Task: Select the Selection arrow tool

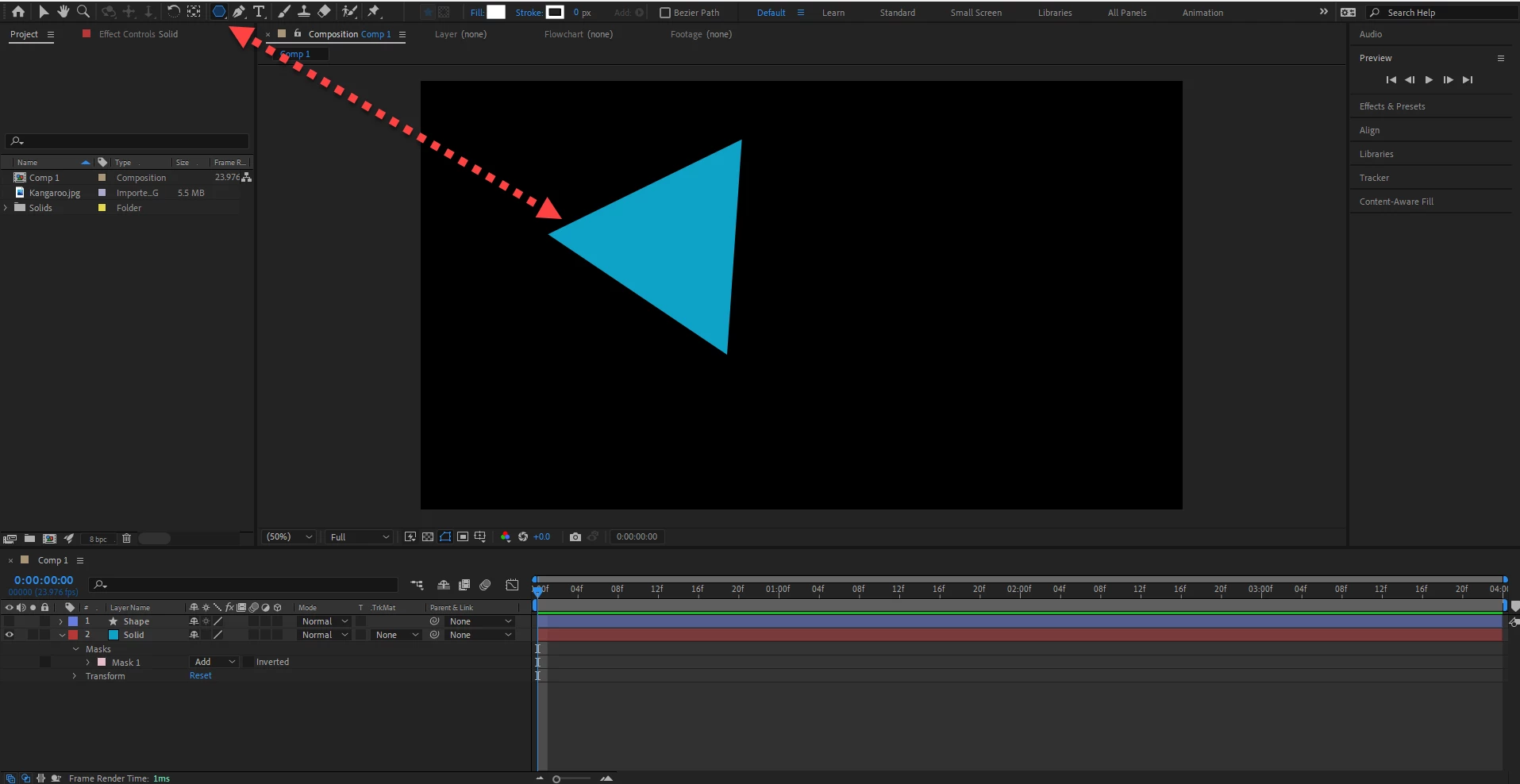Action: tap(43, 12)
